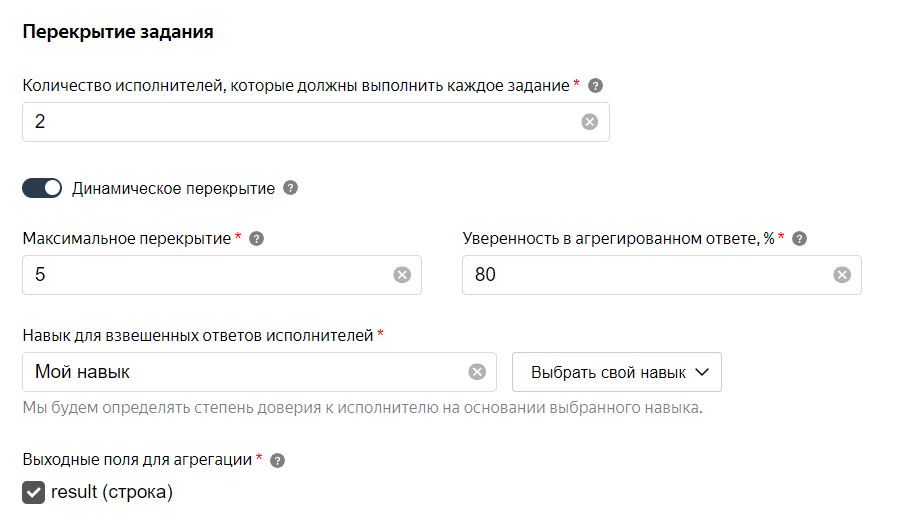The height and width of the screenshot is (521, 900).
Task: Click the Максимальное перекрытие field label
Action: pyautogui.click(x=127, y=238)
